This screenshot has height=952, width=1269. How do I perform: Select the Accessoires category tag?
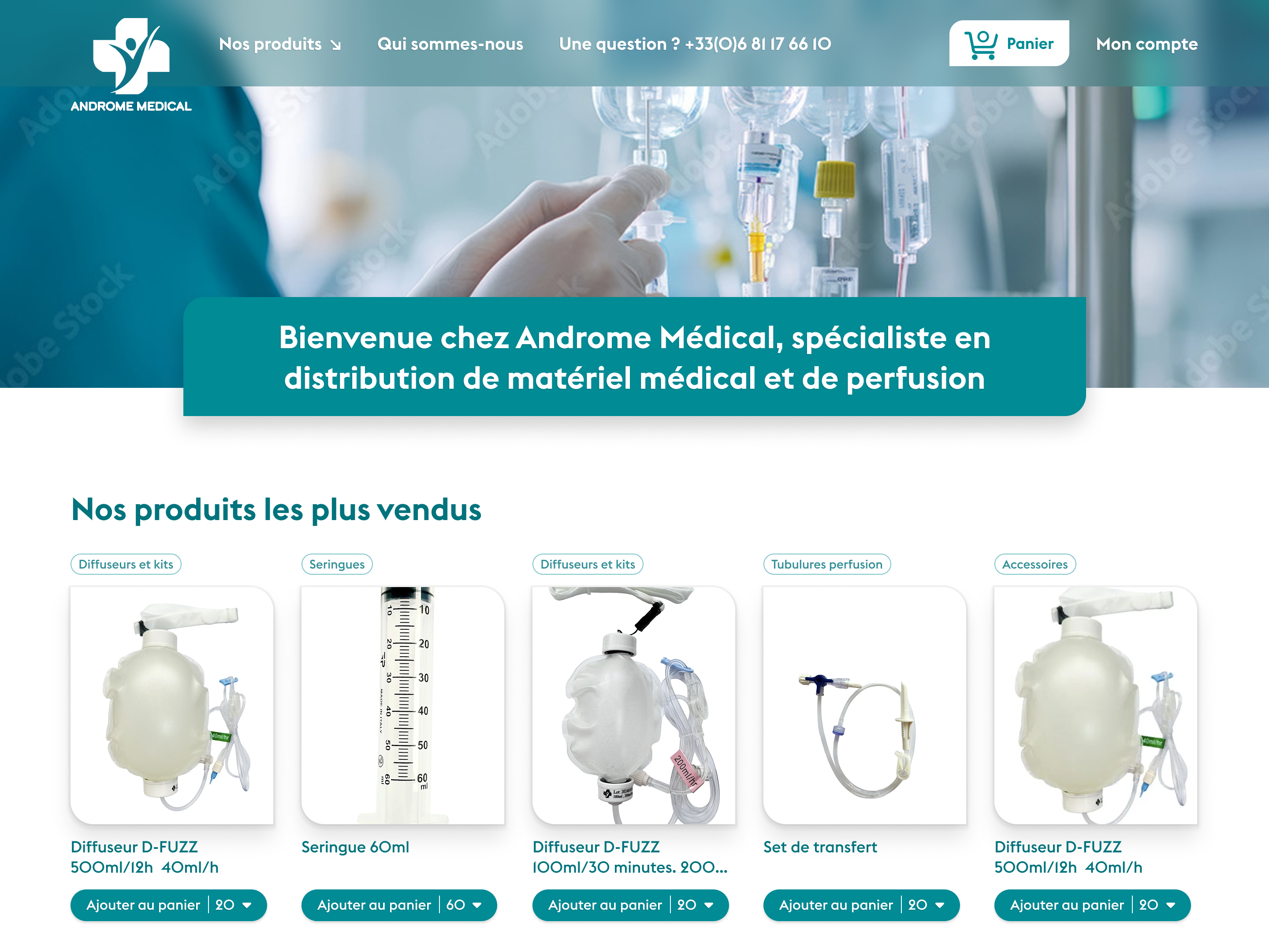pyautogui.click(x=1035, y=564)
